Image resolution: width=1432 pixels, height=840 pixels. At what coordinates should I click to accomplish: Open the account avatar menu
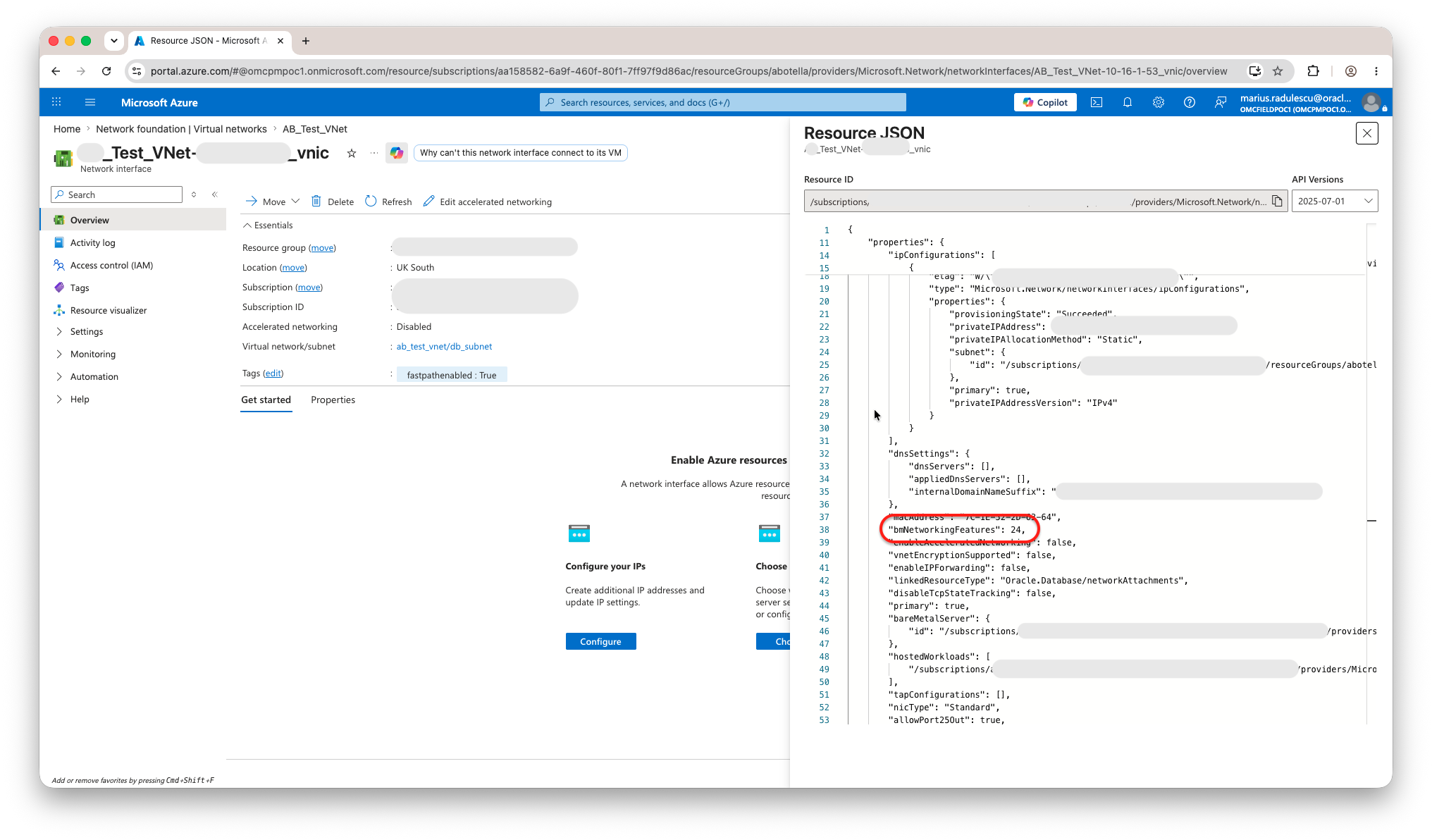pos(1372,102)
